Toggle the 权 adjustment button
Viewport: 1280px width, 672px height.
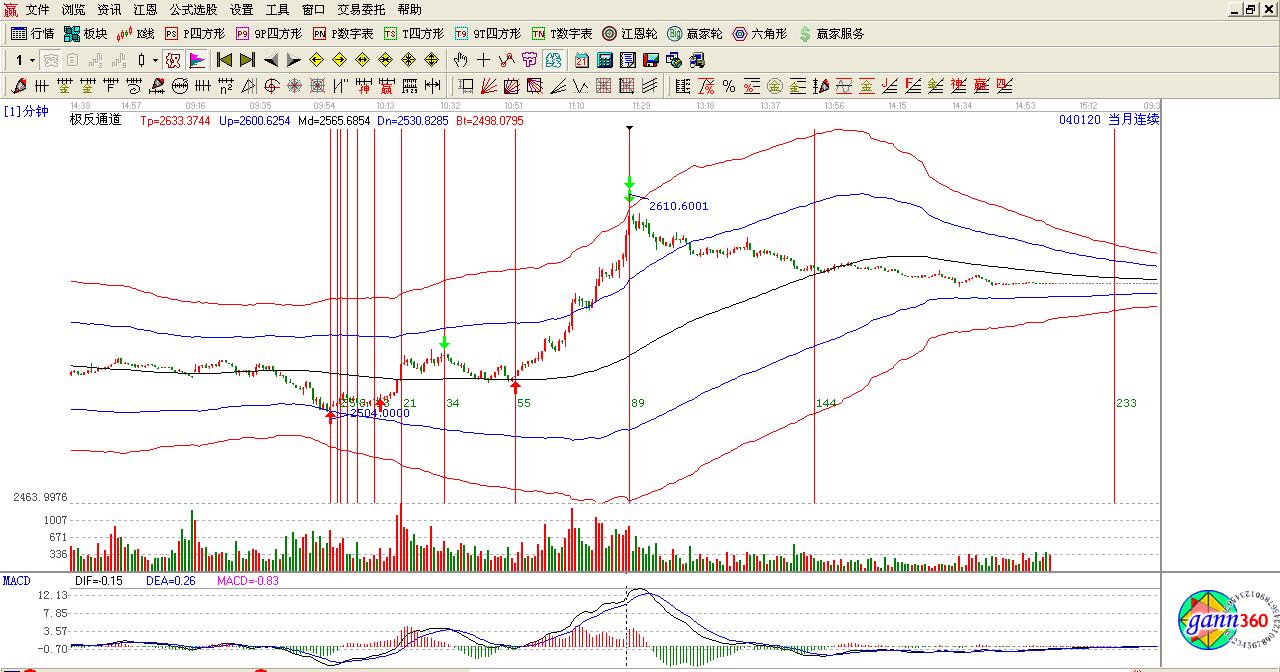173,60
